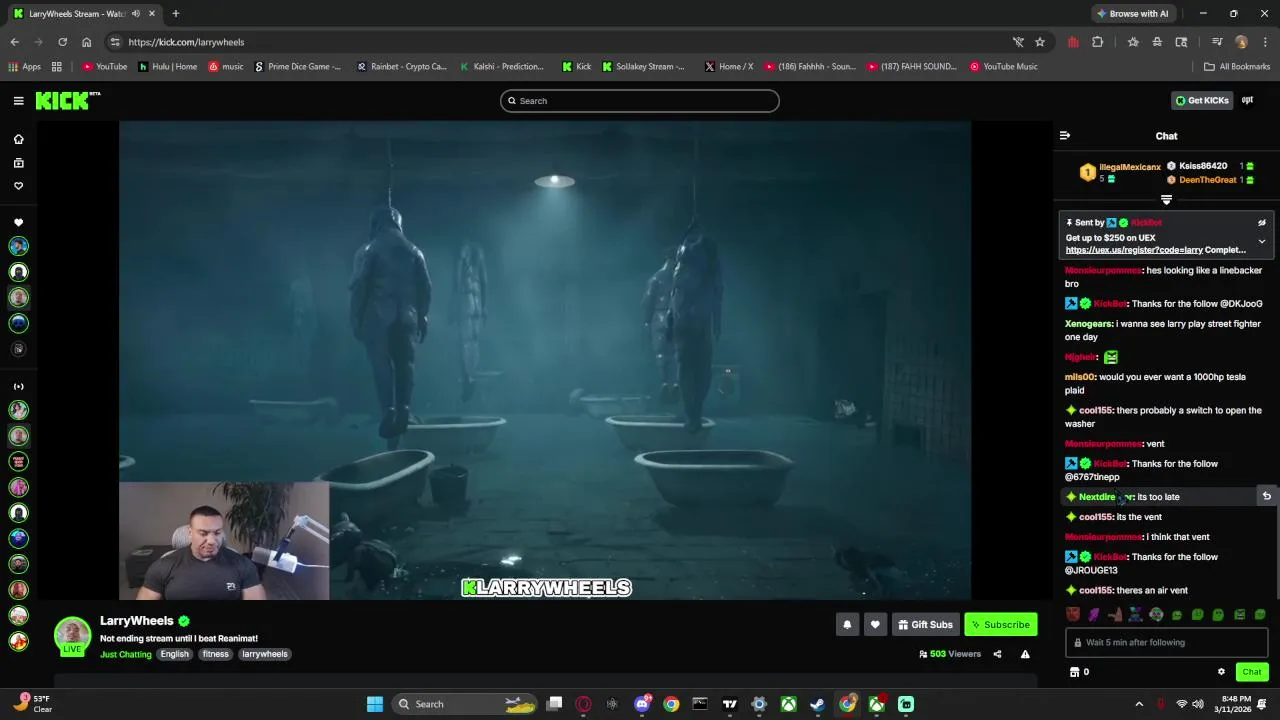Mute the LarryWheels Stream browser tab
This screenshot has width=1280, height=720.
136,14
